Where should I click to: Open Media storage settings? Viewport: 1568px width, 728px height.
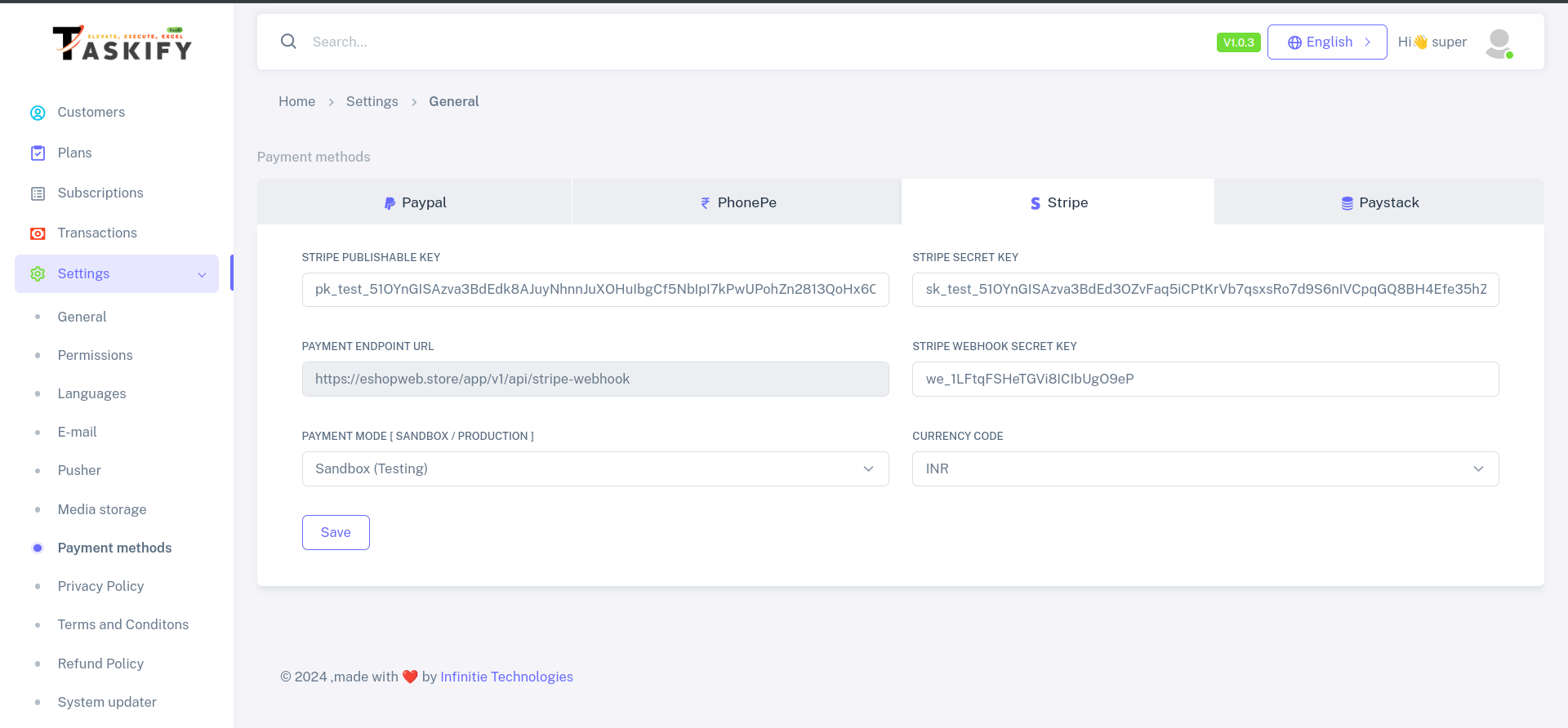pos(102,509)
